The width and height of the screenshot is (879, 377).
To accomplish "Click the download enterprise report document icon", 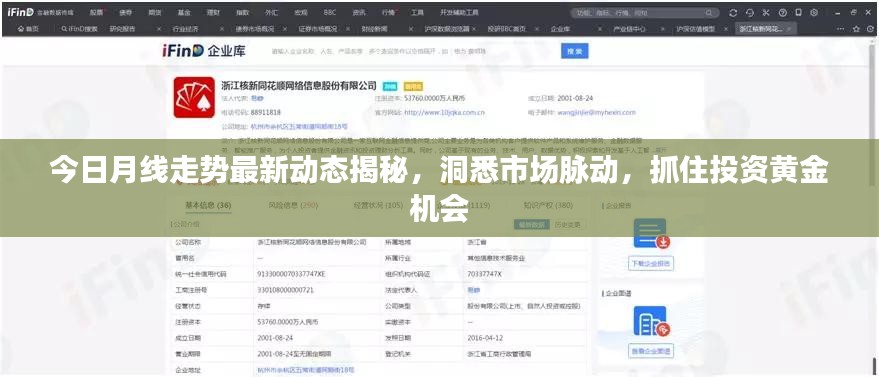I will point(651,233).
